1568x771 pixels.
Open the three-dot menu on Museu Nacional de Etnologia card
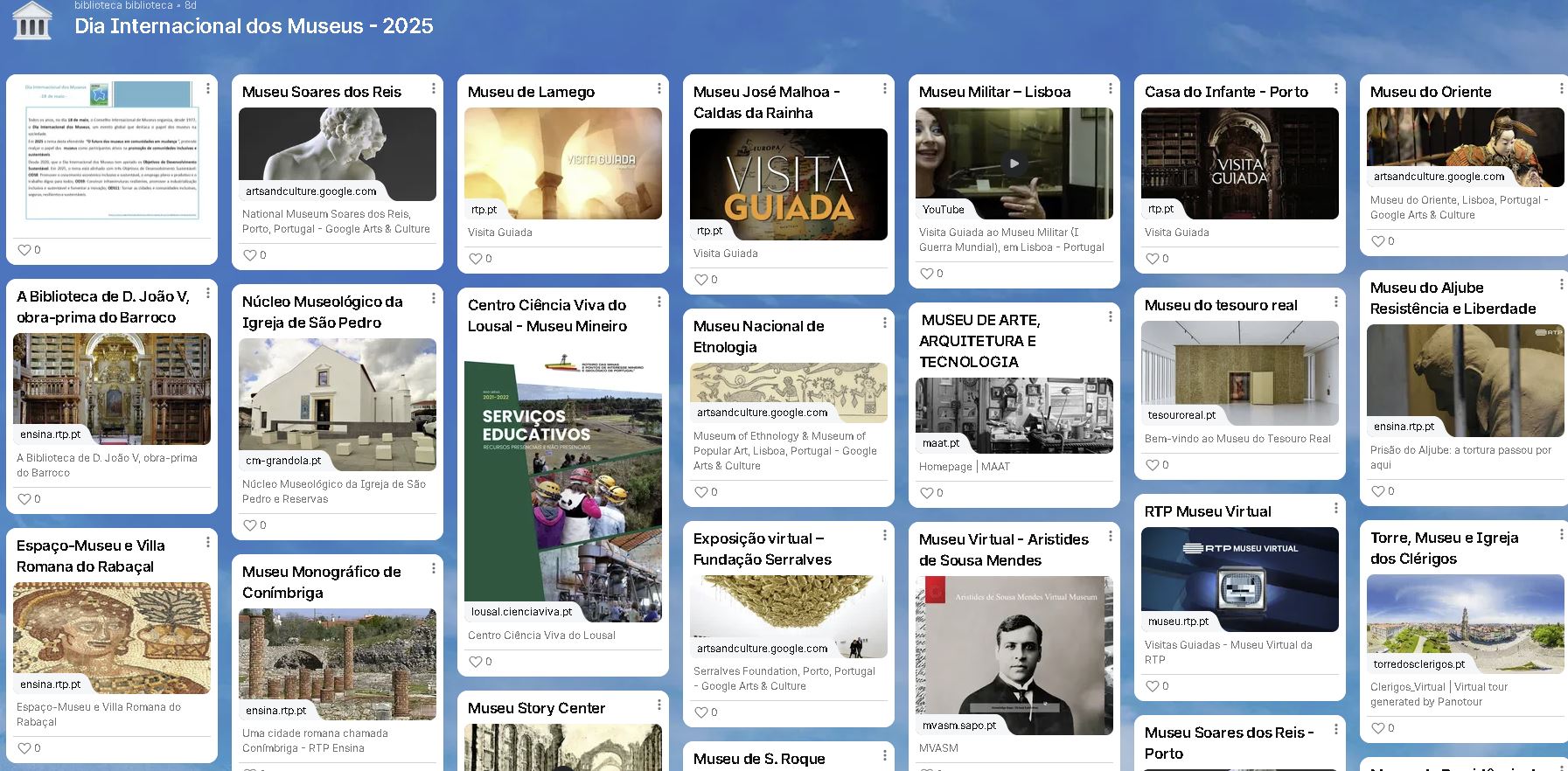(885, 323)
